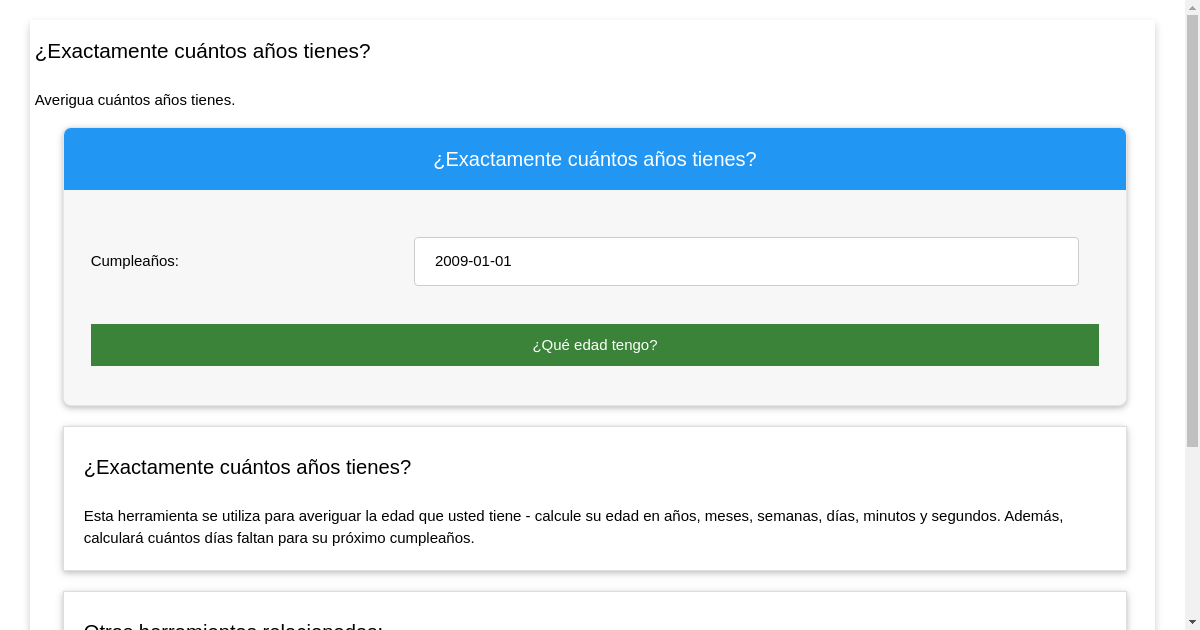This screenshot has width=1200, height=630.
Task: Click the blue ¿Exactamente cuántos años tienes? header
Action: pyautogui.click(x=594, y=159)
